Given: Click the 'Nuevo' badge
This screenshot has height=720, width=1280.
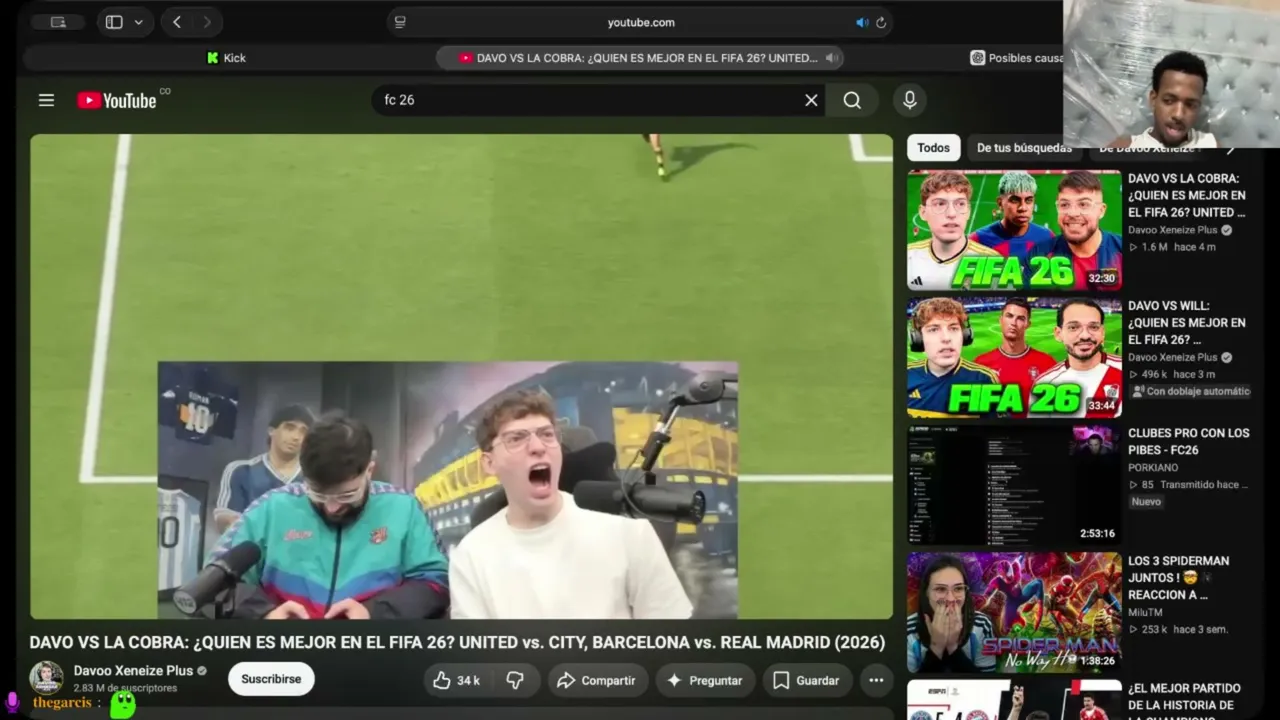Looking at the screenshot, I should pyautogui.click(x=1146, y=501).
